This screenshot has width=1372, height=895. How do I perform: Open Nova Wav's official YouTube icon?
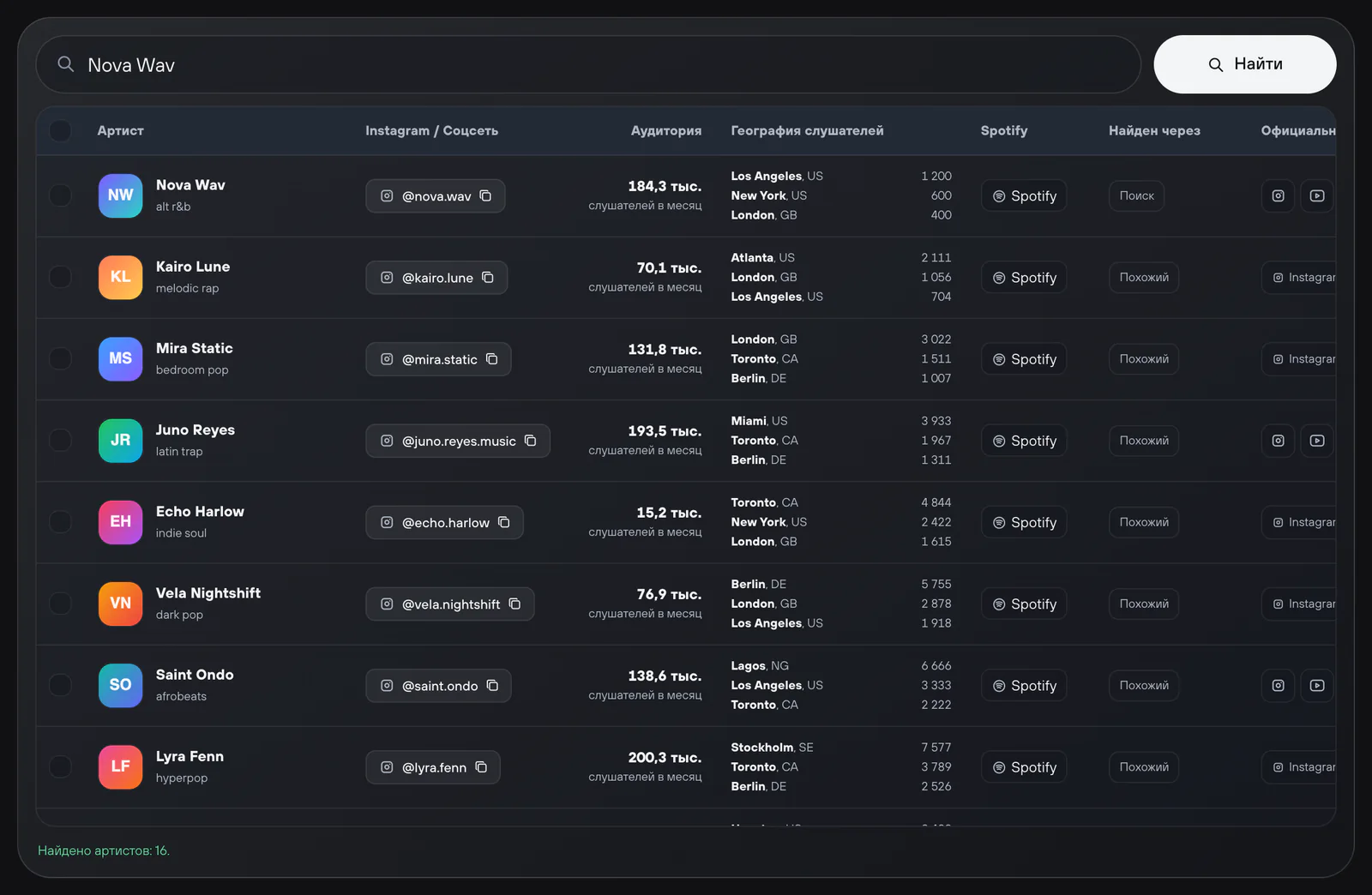pos(1317,196)
